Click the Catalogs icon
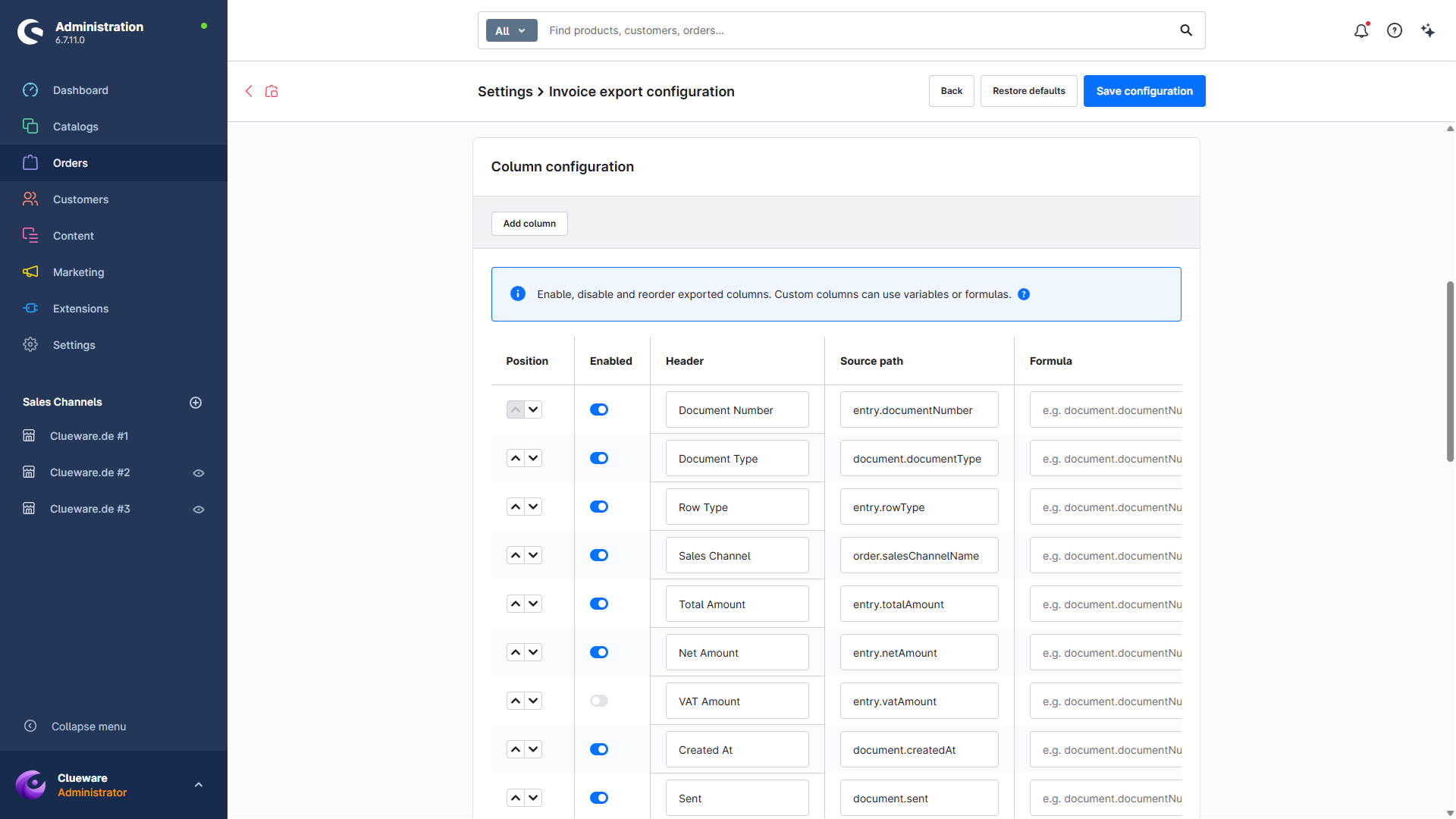The image size is (1456, 819). [x=30, y=127]
